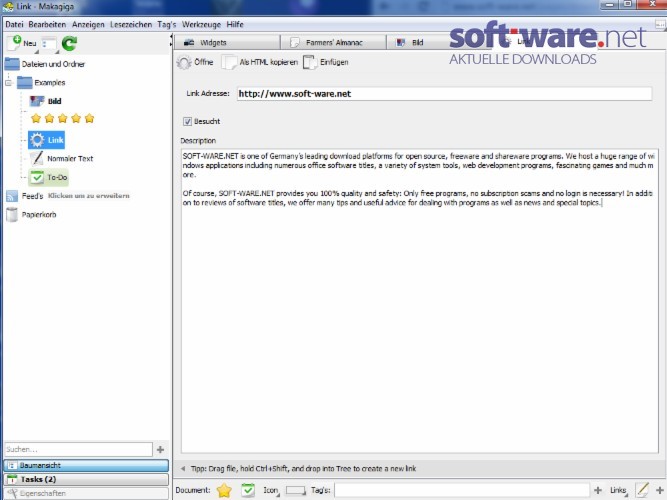Screen dimensions: 667x500
Task: Click the note pencil icon beside Links
Action: pos(642,490)
